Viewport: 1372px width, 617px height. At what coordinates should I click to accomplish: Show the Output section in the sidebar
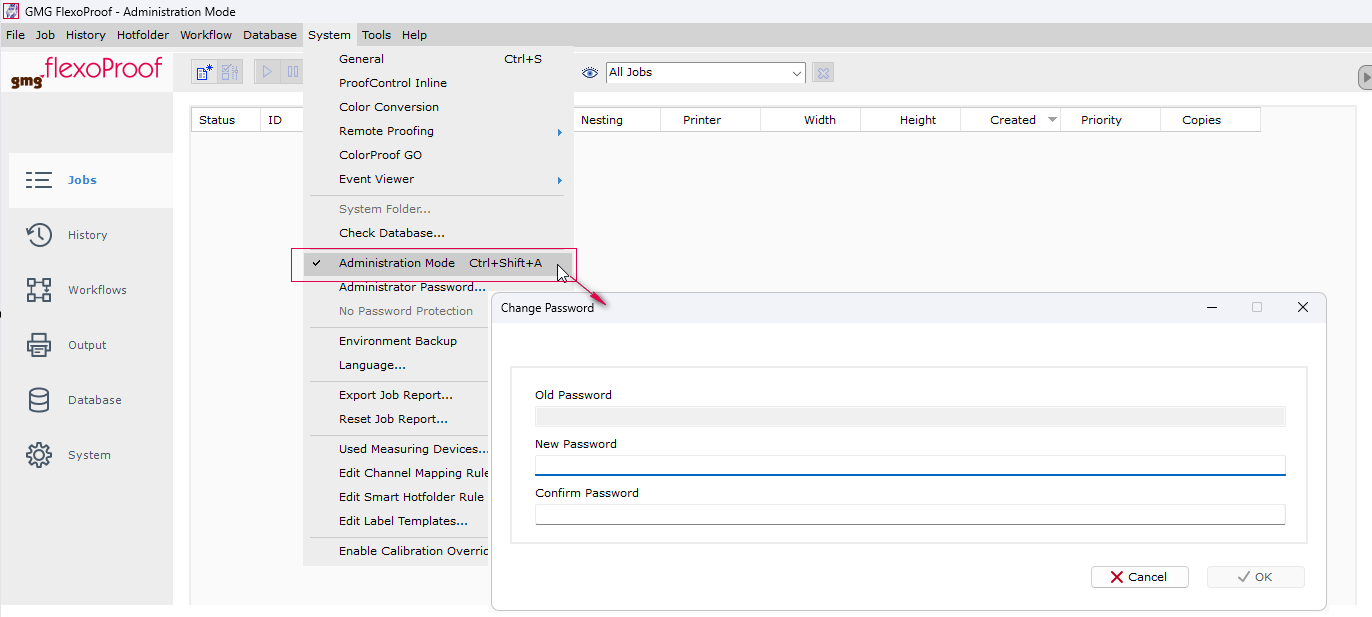[x=91, y=345]
